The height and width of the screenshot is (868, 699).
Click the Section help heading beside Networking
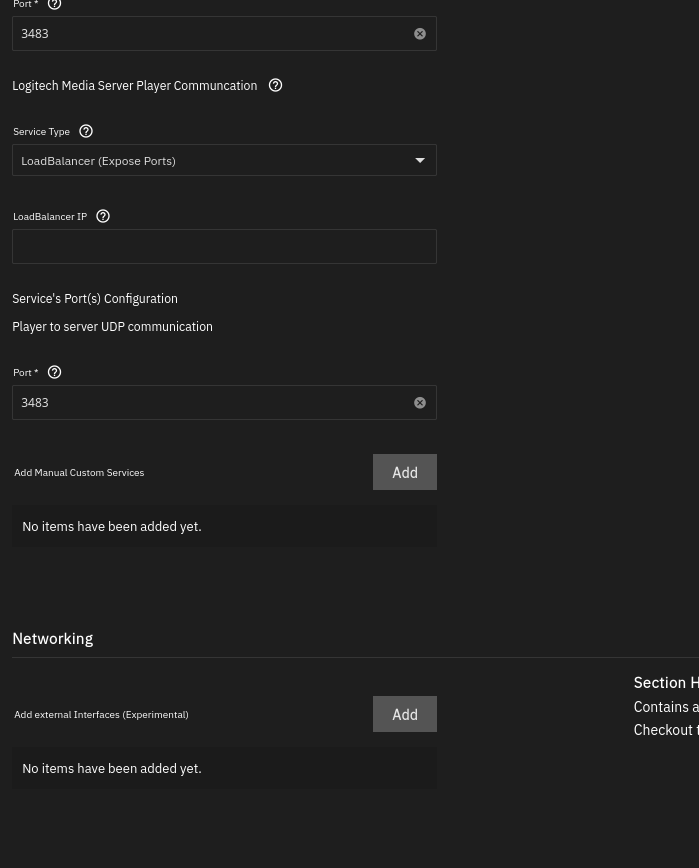point(666,683)
